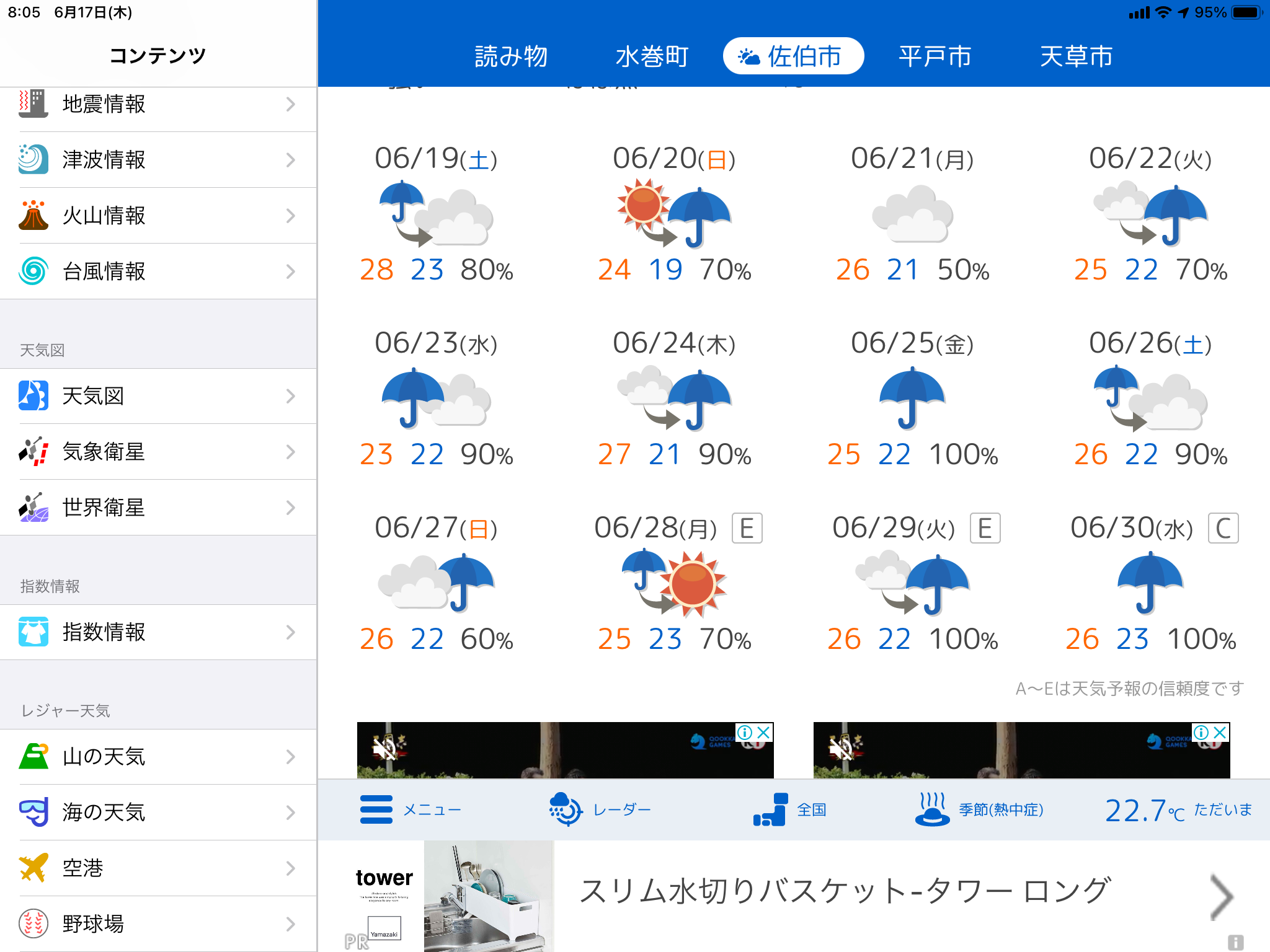Close the left banner ad
Image resolution: width=1270 pixels, height=952 pixels.
764,733
